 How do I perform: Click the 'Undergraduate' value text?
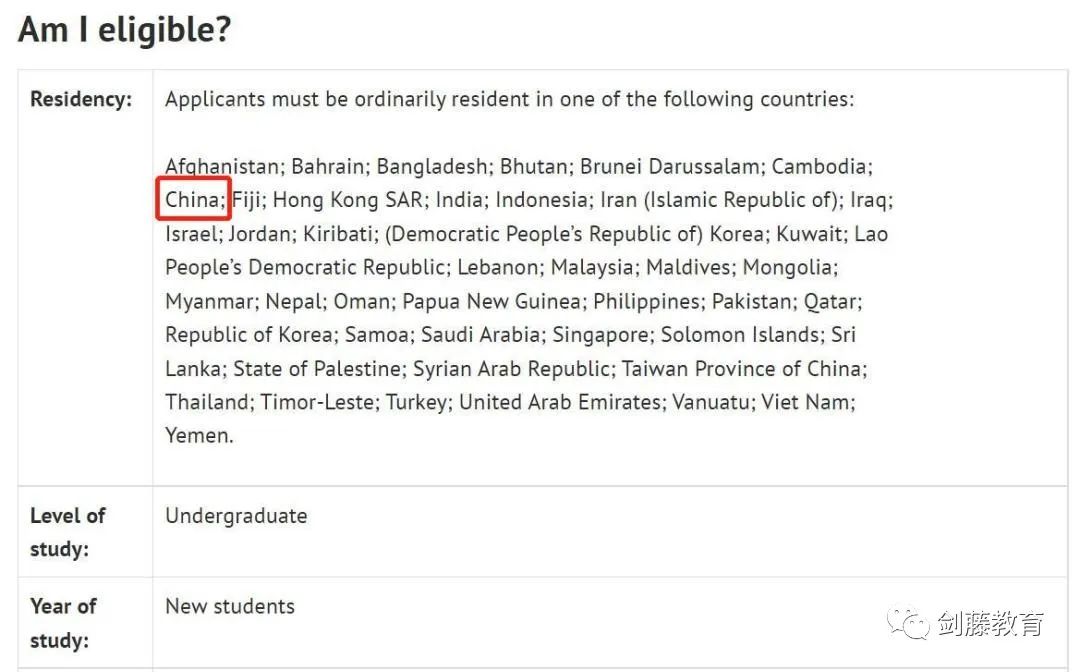point(236,516)
